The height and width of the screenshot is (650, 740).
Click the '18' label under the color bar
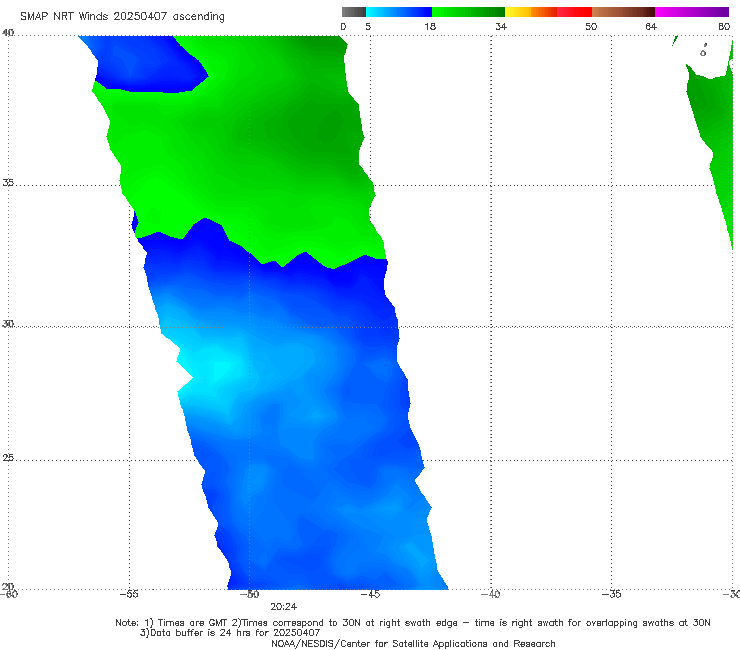[x=430, y=26]
